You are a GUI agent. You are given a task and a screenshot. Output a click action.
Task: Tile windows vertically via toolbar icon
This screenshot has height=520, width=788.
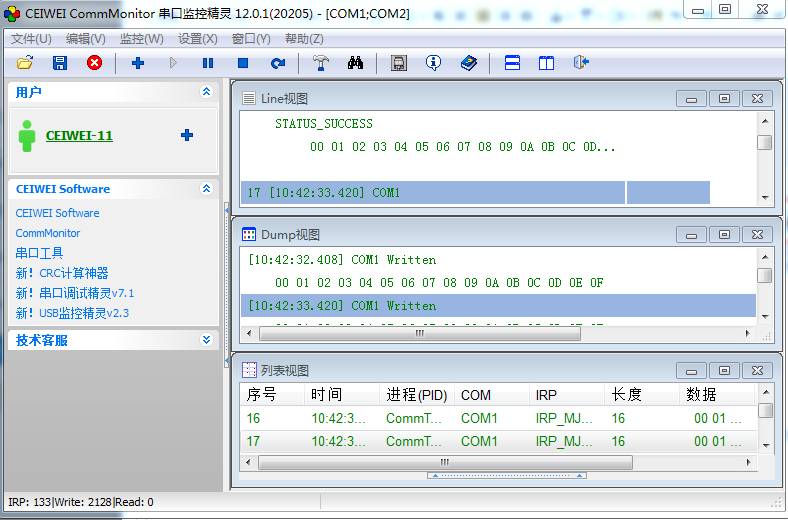[546, 63]
